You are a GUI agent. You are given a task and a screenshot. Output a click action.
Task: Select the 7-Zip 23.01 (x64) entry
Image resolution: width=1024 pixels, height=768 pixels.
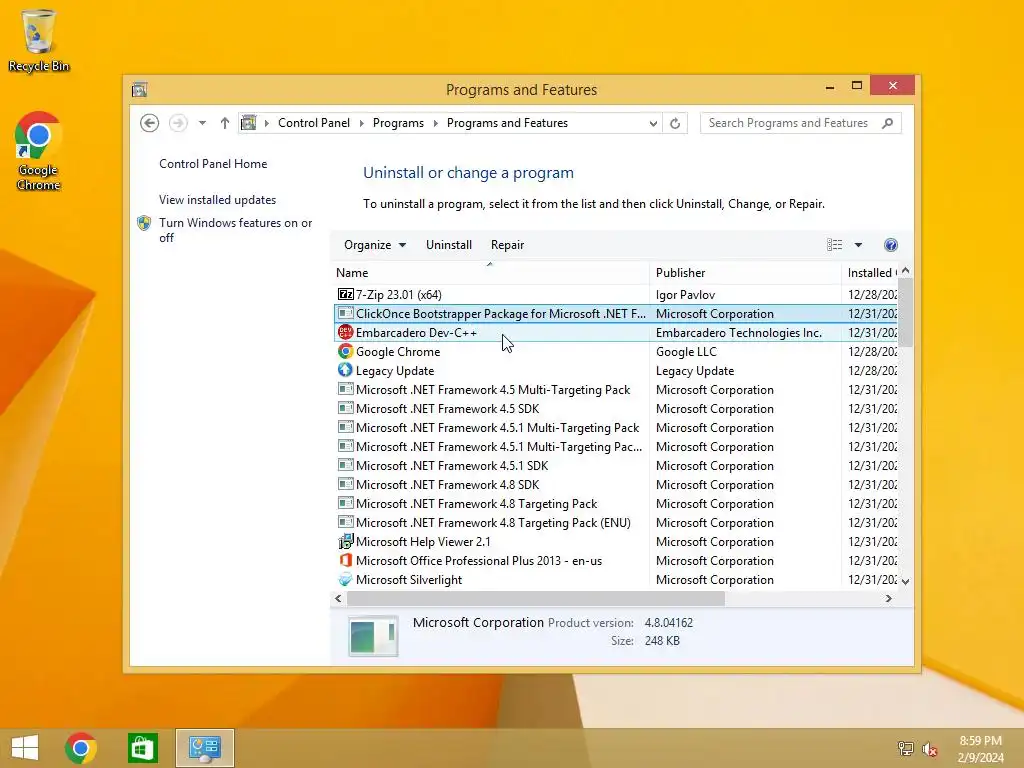point(616,295)
